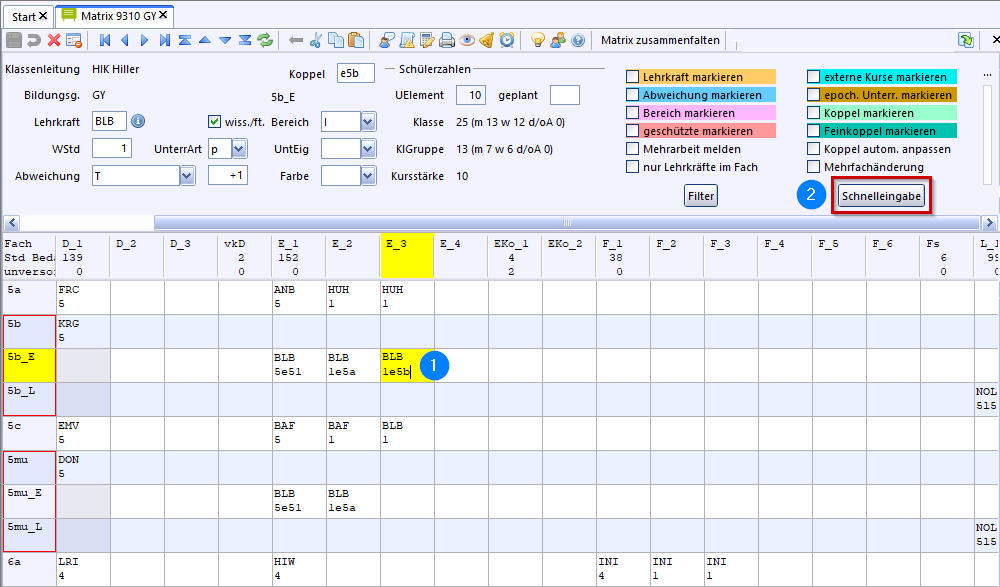The image size is (1000, 587).
Task: Click the eye preview icon
Action: tap(467, 40)
